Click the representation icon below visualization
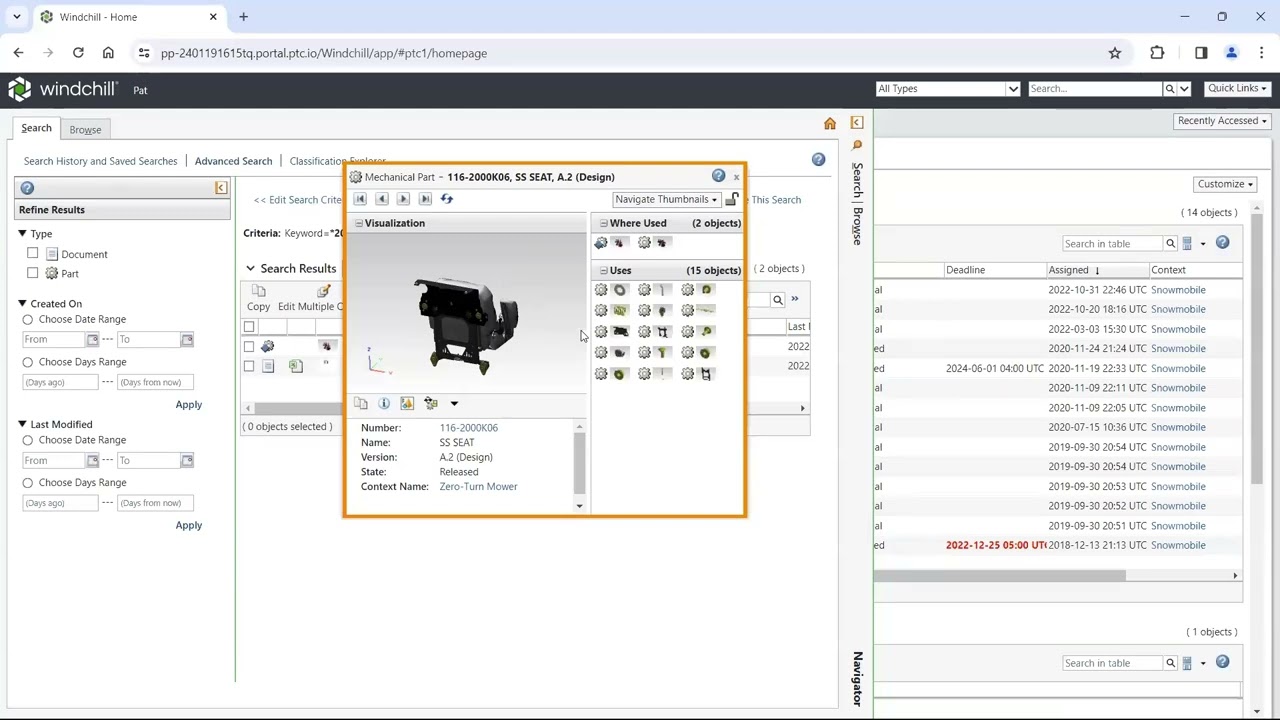 [x=407, y=403]
